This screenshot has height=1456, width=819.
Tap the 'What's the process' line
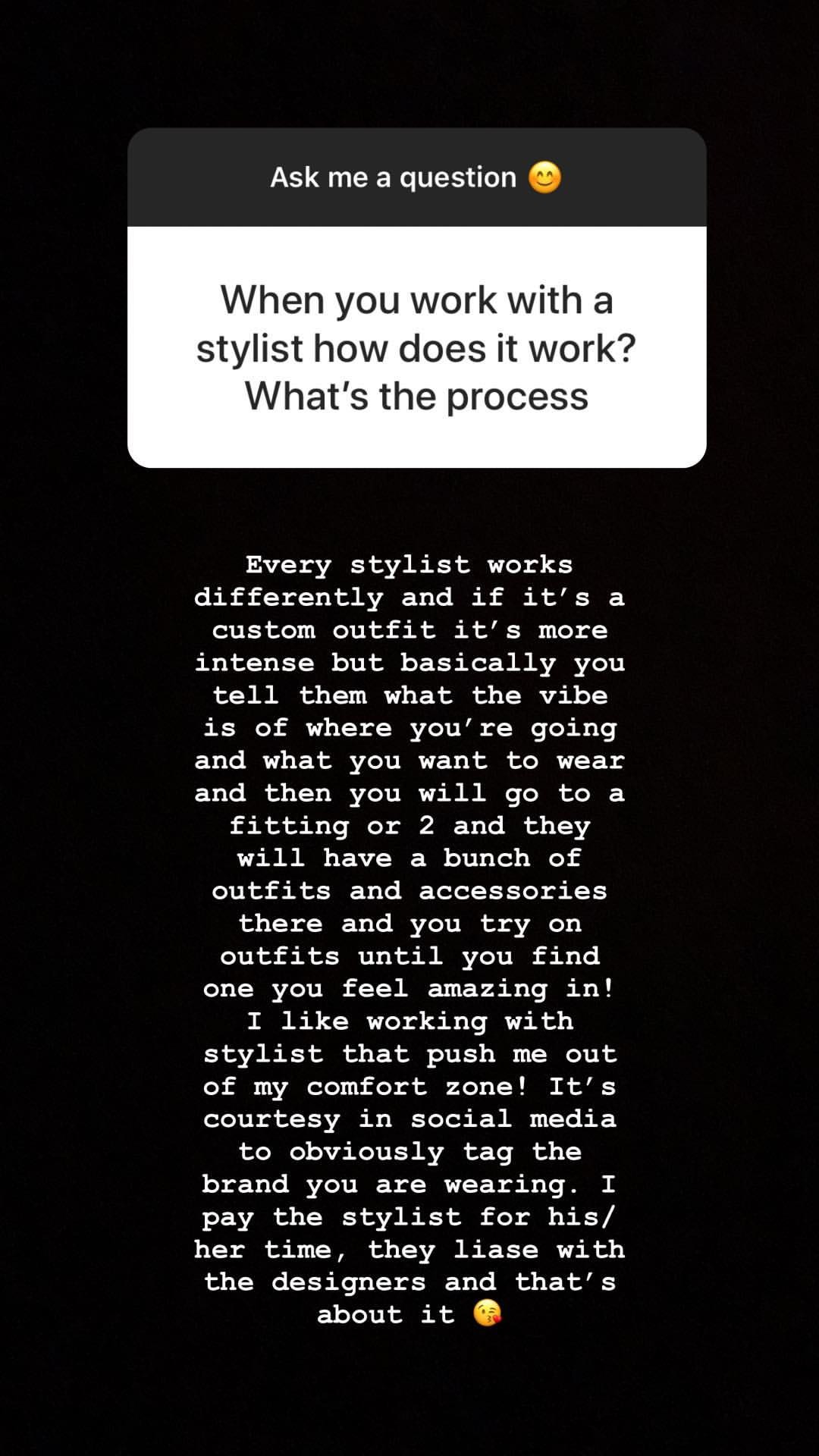pyautogui.click(x=416, y=396)
